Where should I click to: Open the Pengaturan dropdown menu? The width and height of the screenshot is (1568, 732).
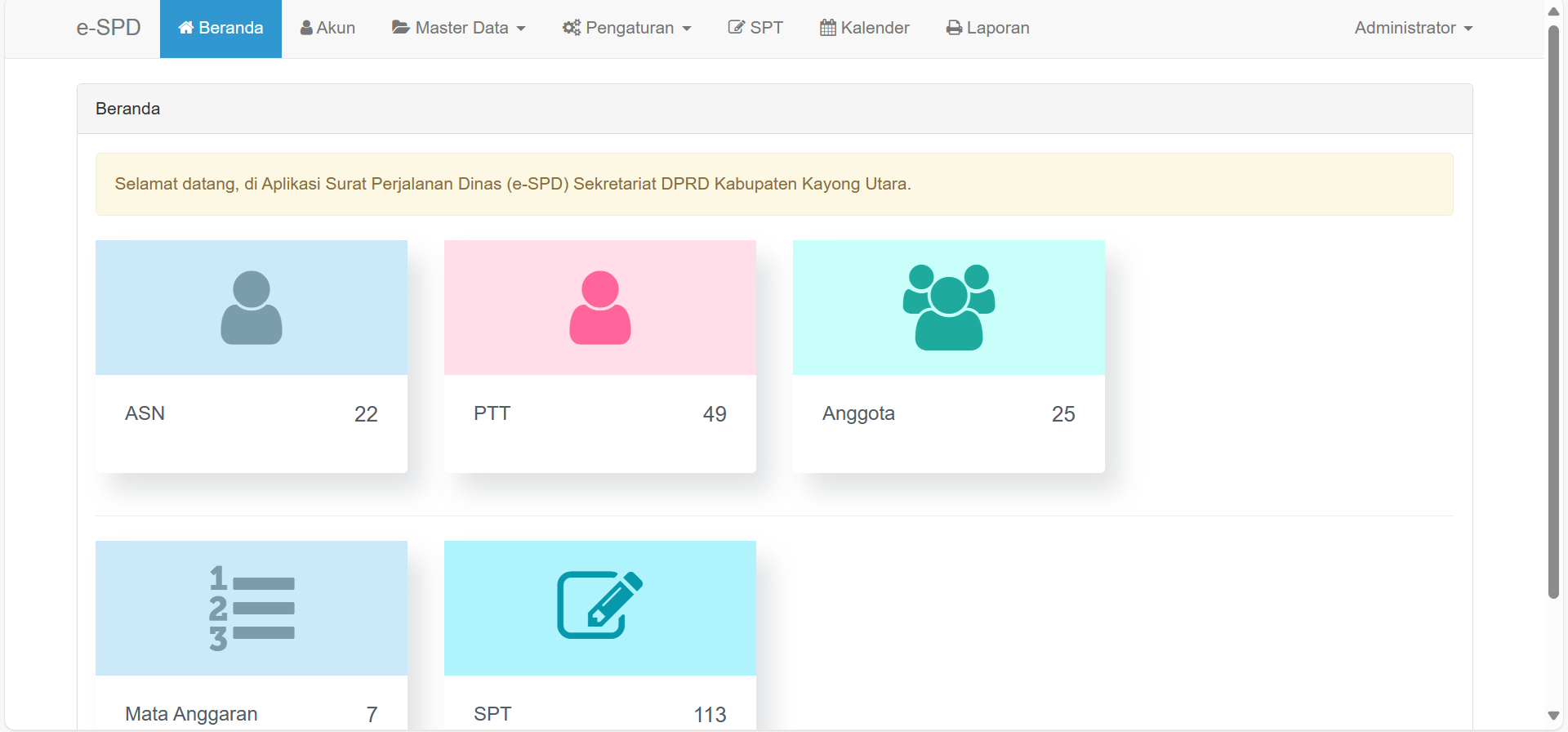(626, 29)
